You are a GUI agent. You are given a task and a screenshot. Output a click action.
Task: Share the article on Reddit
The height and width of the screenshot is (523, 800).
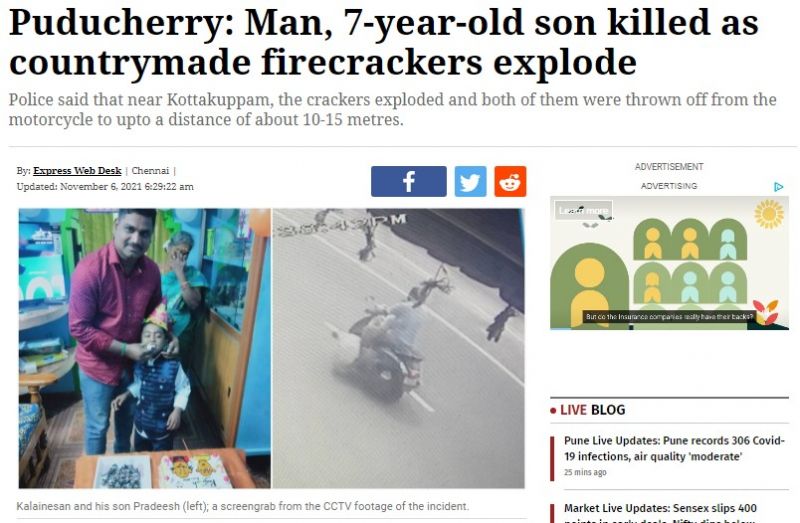coord(510,181)
